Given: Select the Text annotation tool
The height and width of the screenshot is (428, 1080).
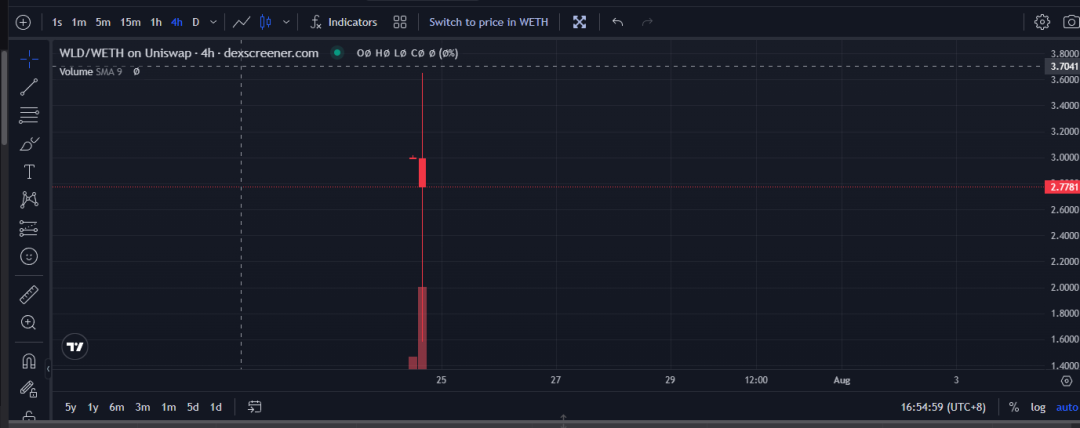Looking at the screenshot, I should 29,171.
